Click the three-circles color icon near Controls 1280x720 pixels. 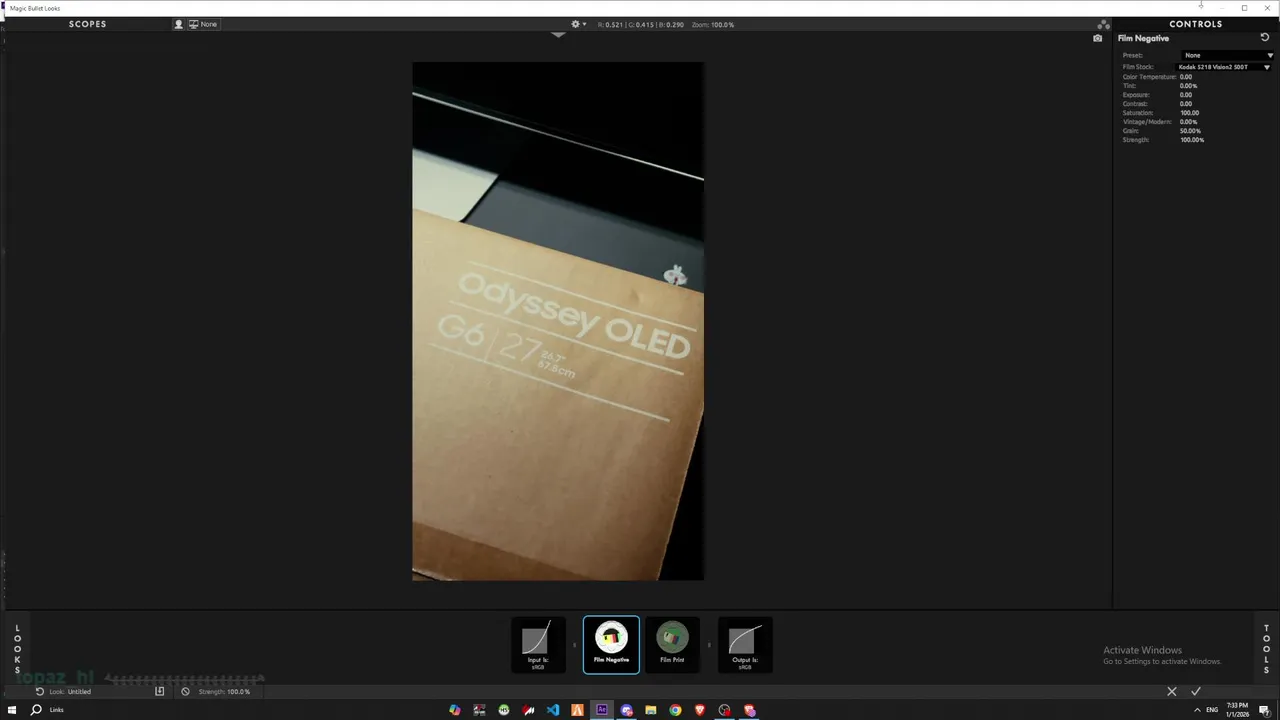pyautogui.click(x=1104, y=24)
